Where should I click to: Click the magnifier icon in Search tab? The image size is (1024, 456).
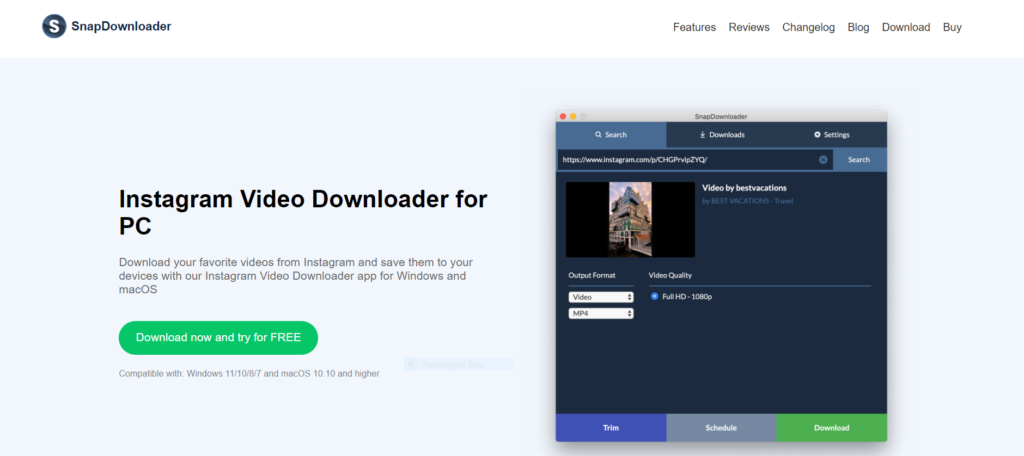pos(598,135)
